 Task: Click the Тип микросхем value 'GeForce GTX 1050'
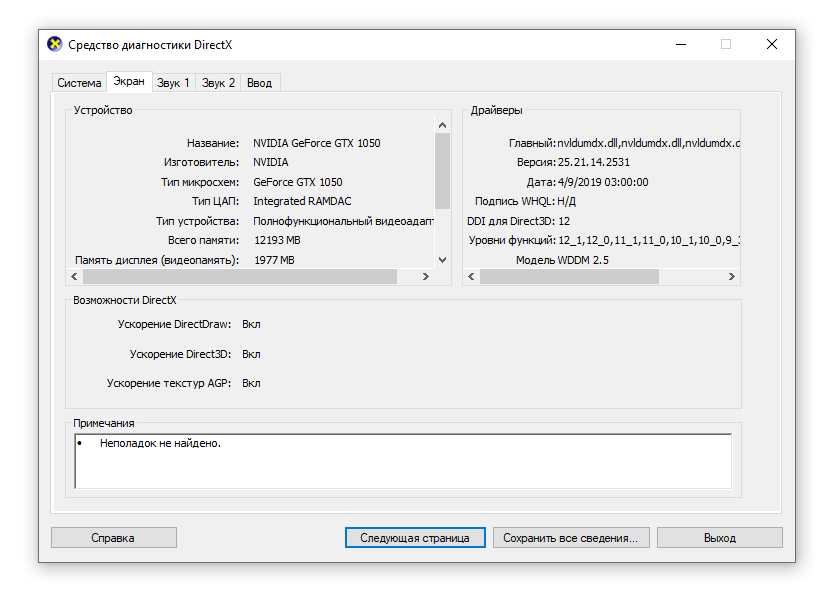click(298, 182)
